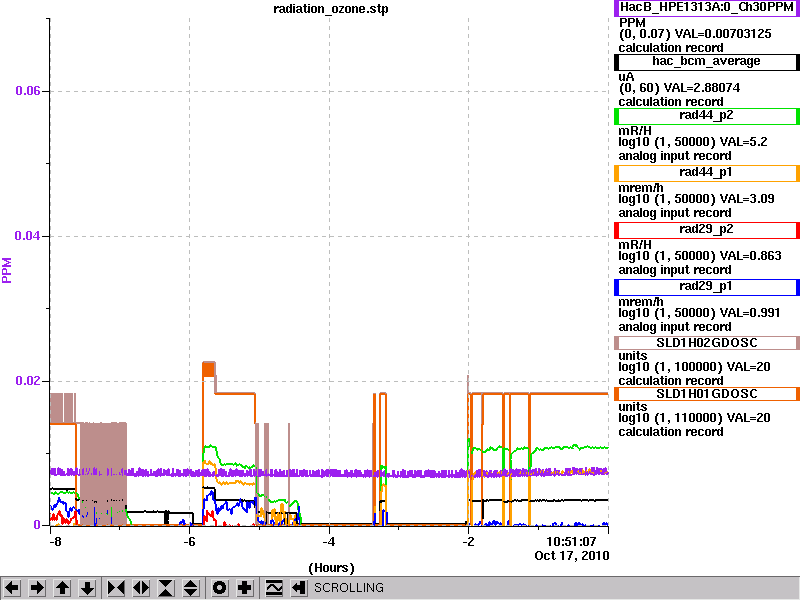This screenshot has width=800, height=600.
Task: Select the SLD1H02GDOSC legend entry
Action: 707,343
